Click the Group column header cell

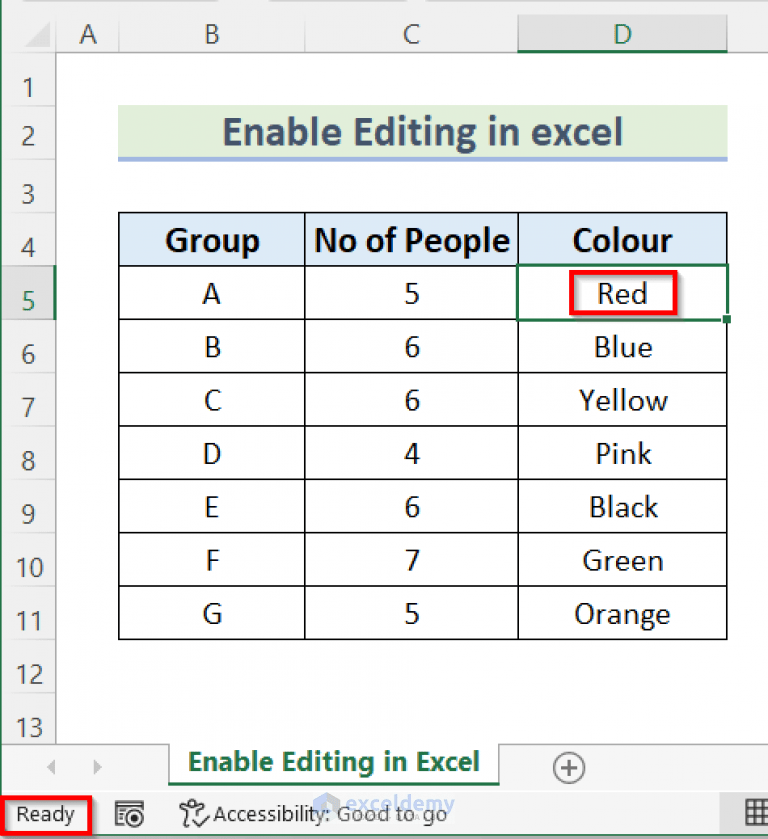tap(211, 240)
